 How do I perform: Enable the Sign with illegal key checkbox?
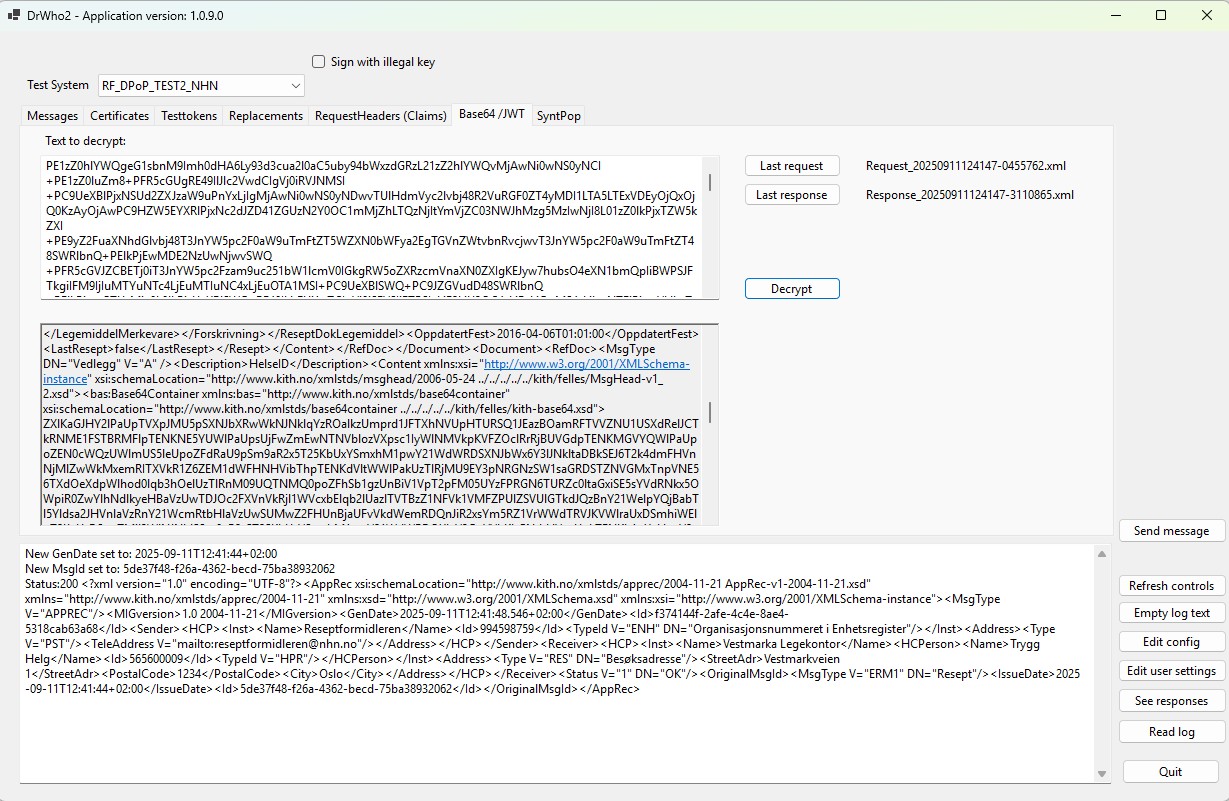coord(318,61)
